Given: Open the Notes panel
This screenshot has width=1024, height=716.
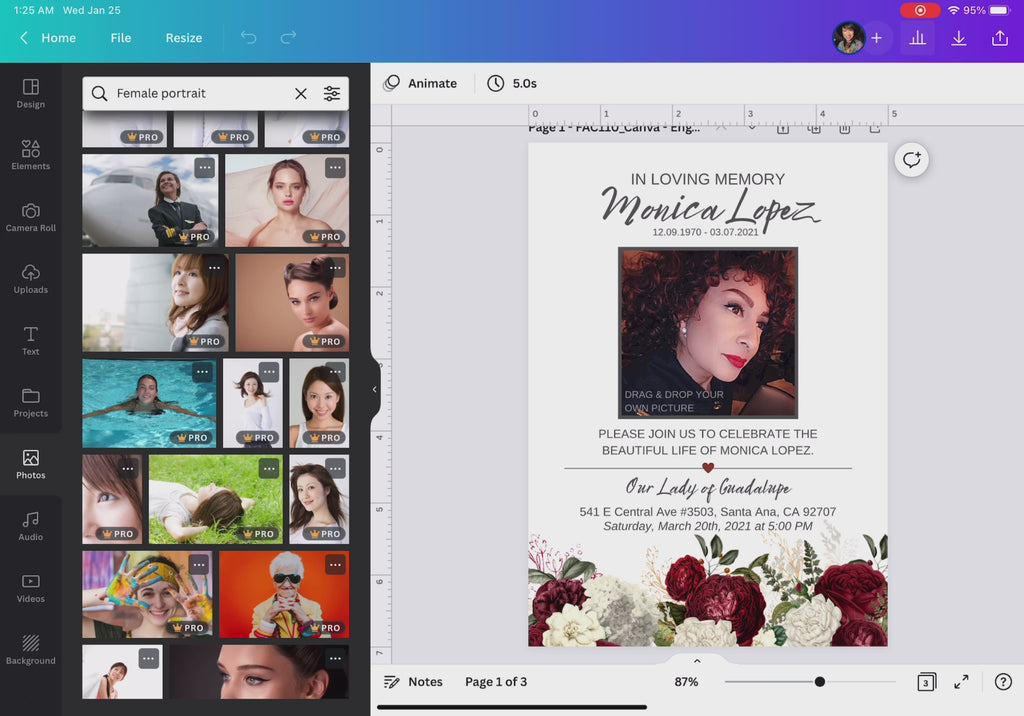Looking at the screenshot, I should pyautogui.click(x=413, y=681).
